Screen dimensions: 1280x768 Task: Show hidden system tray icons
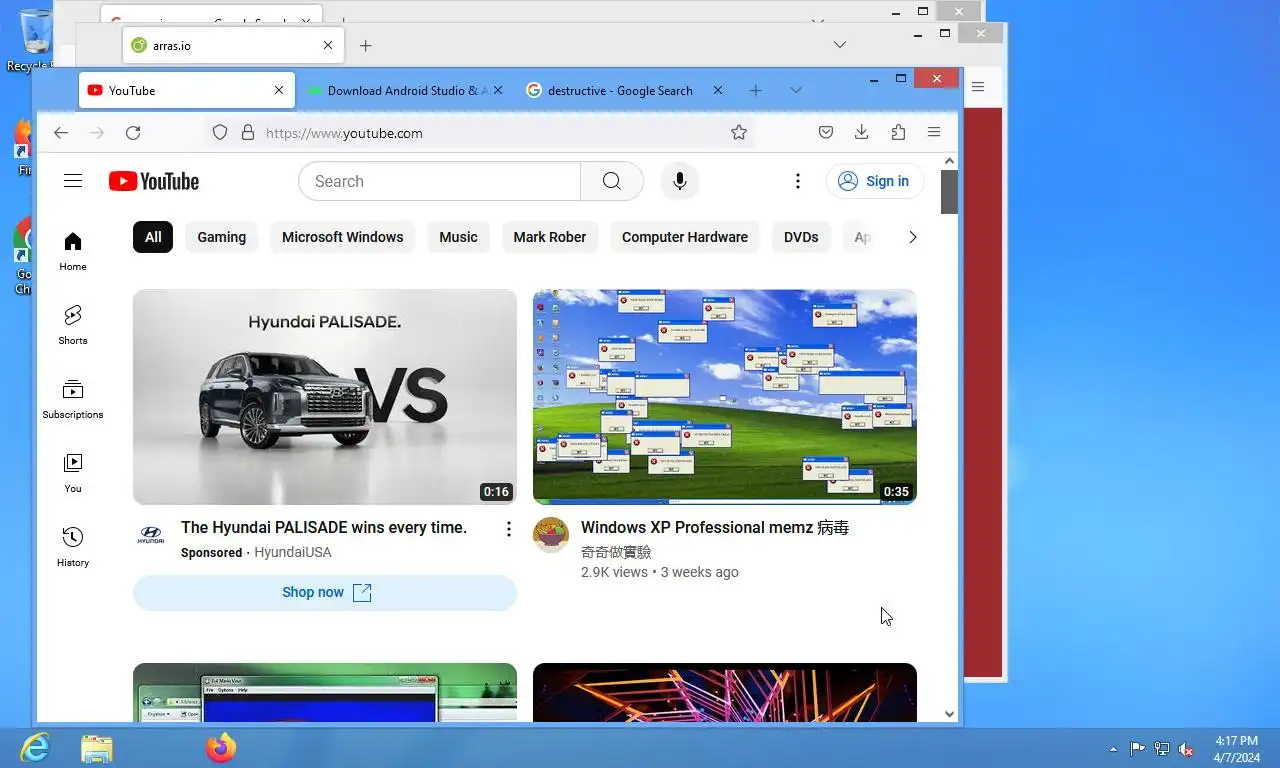pyautogui.click(x=1114, y=749)
